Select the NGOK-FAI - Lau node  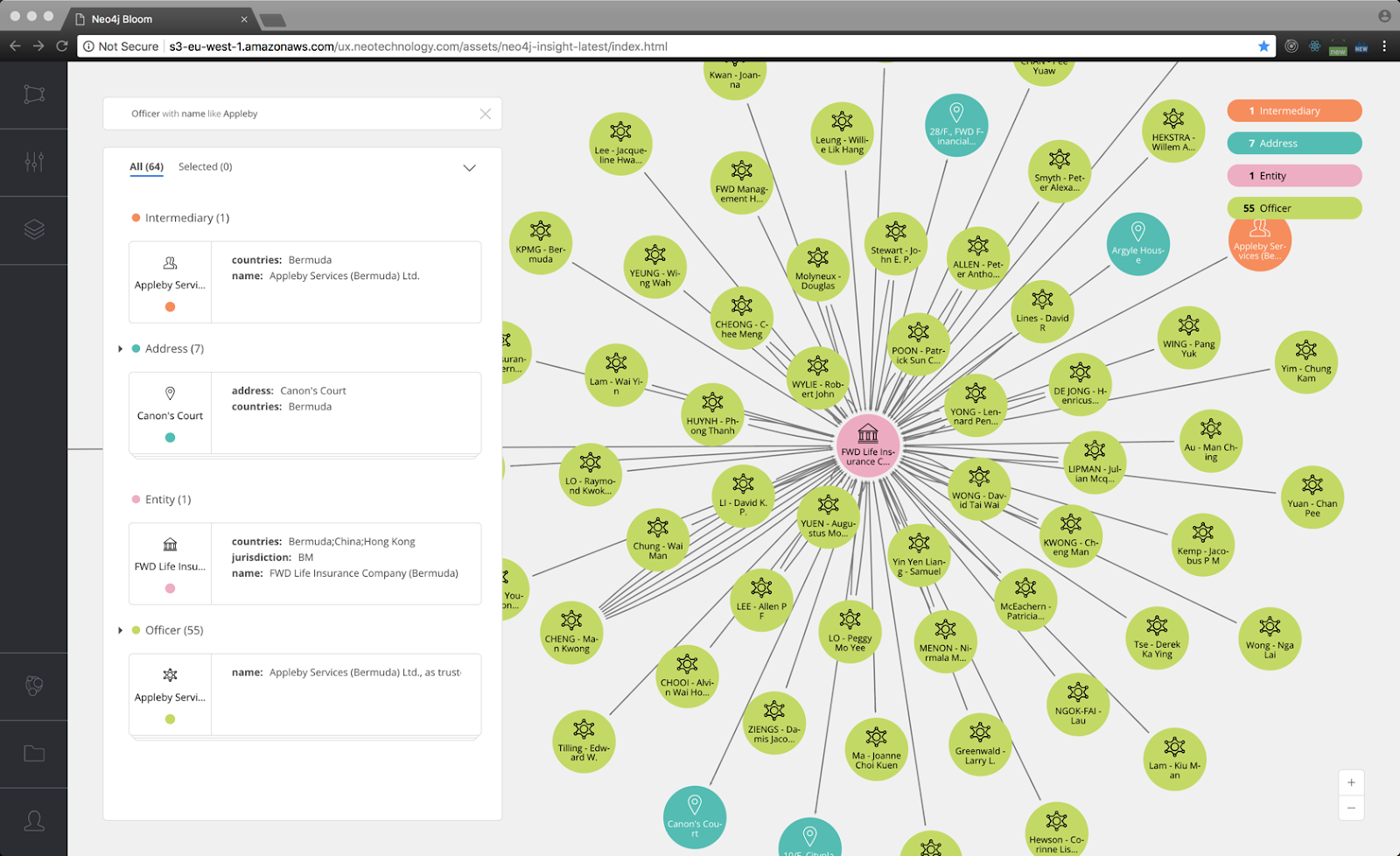tap(1078, 705)
